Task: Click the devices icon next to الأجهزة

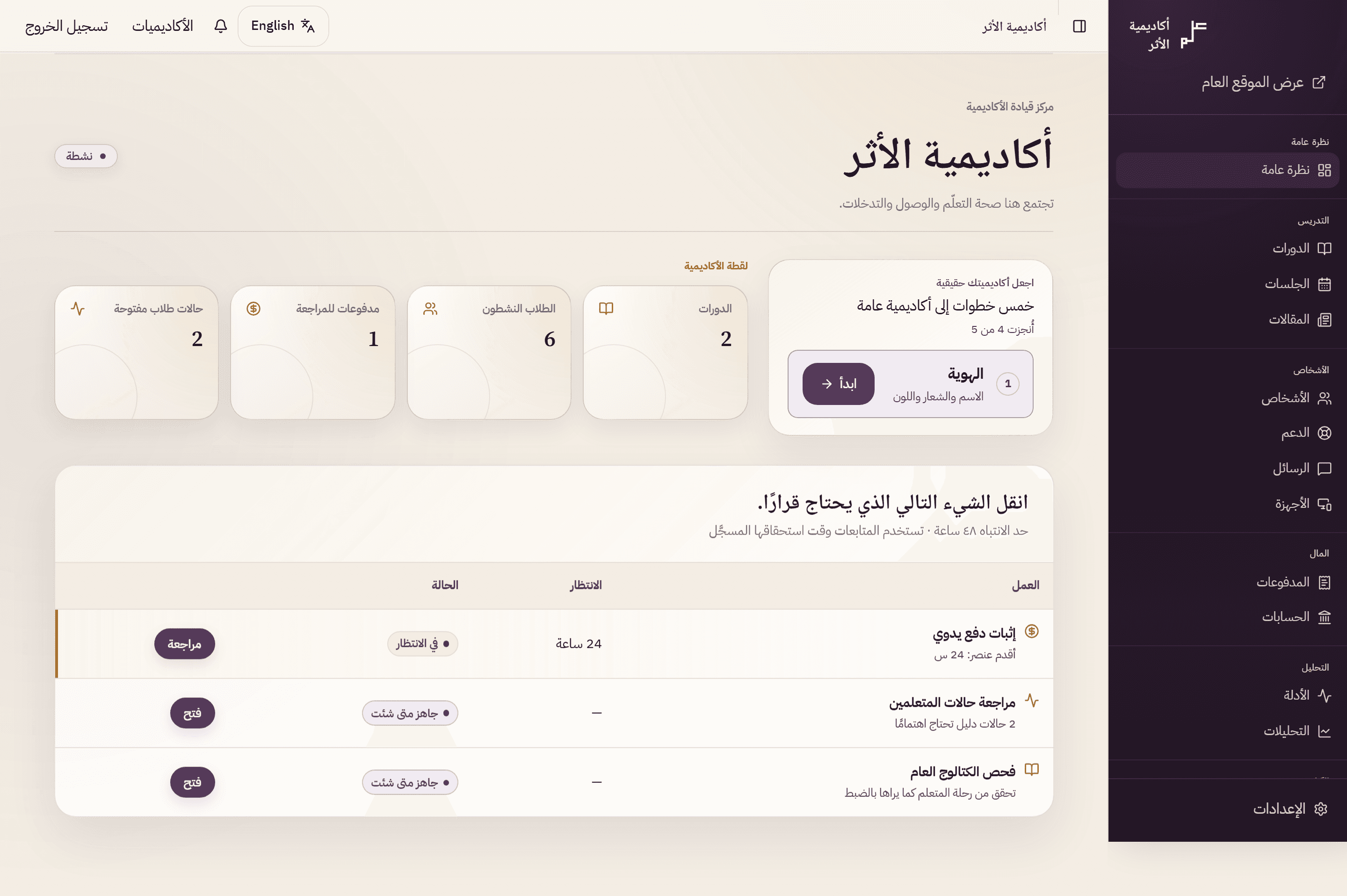Action: point(1324,504)
